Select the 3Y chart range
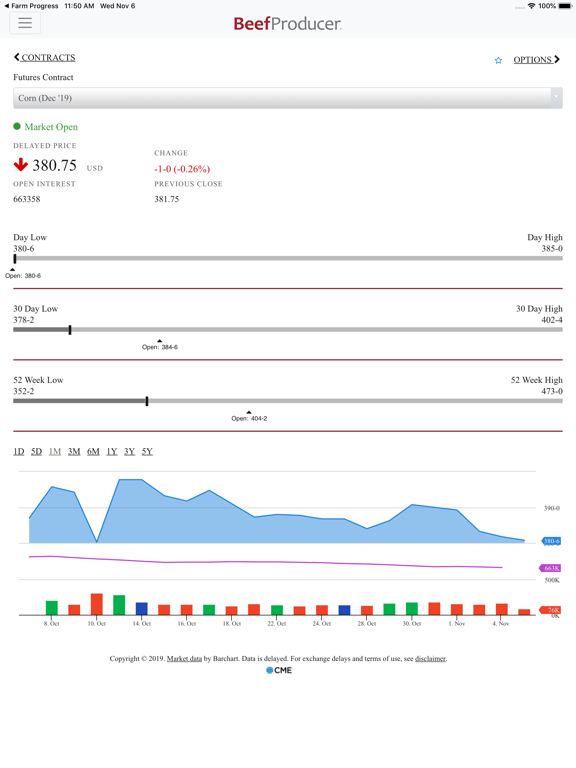576x768 pixels. click(129, 451)
